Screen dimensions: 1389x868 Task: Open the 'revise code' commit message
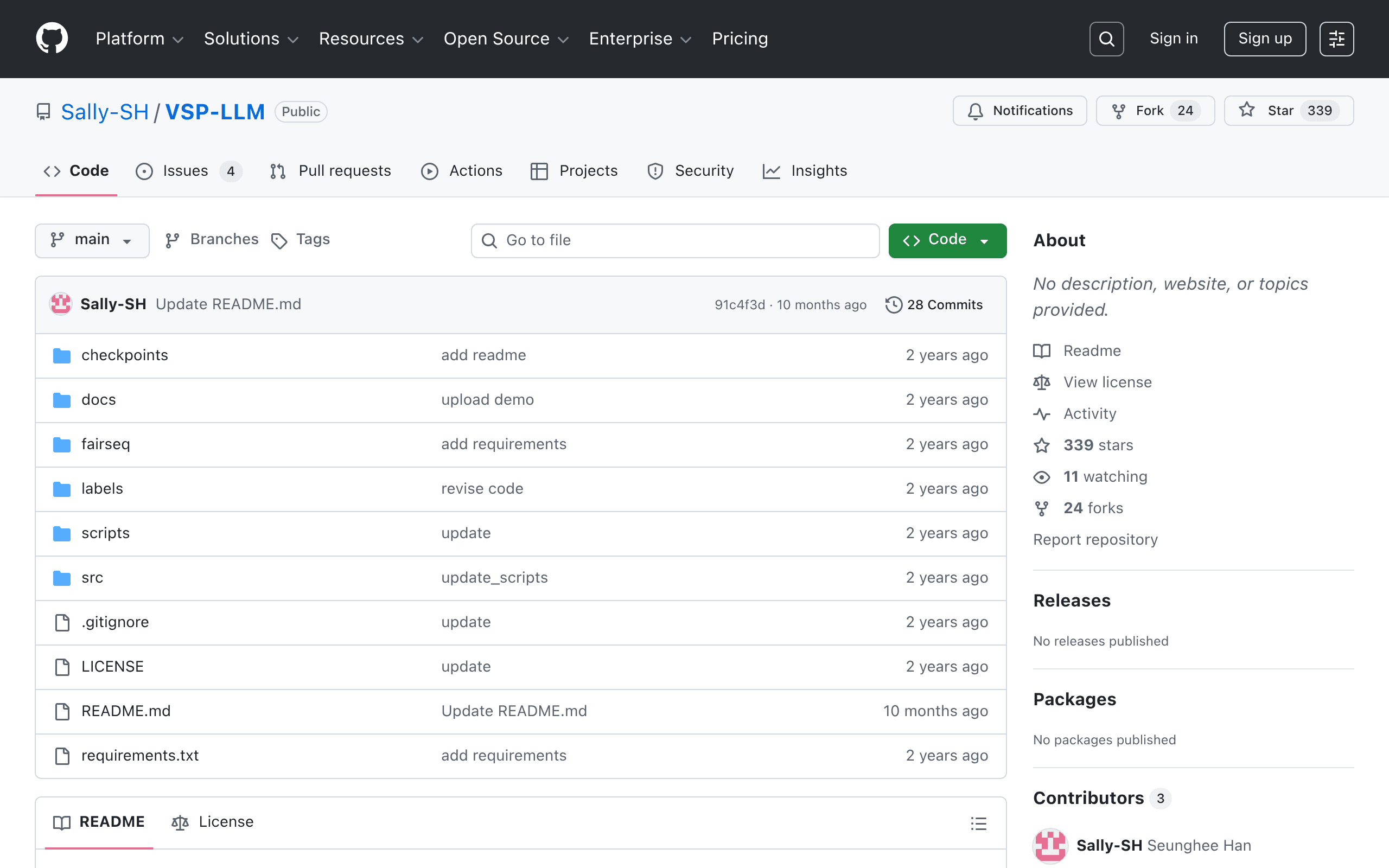(x=482, y=489)
